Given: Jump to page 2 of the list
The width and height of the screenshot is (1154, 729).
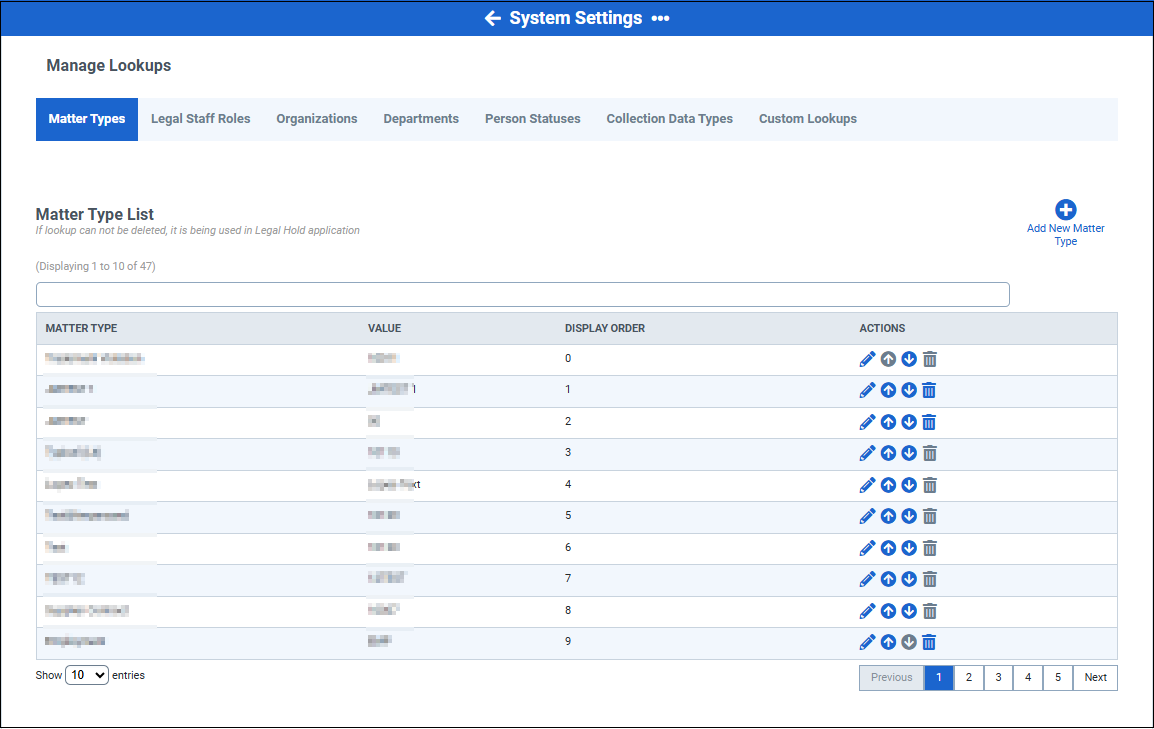Looking at the screenshot, I should point(969,678).
